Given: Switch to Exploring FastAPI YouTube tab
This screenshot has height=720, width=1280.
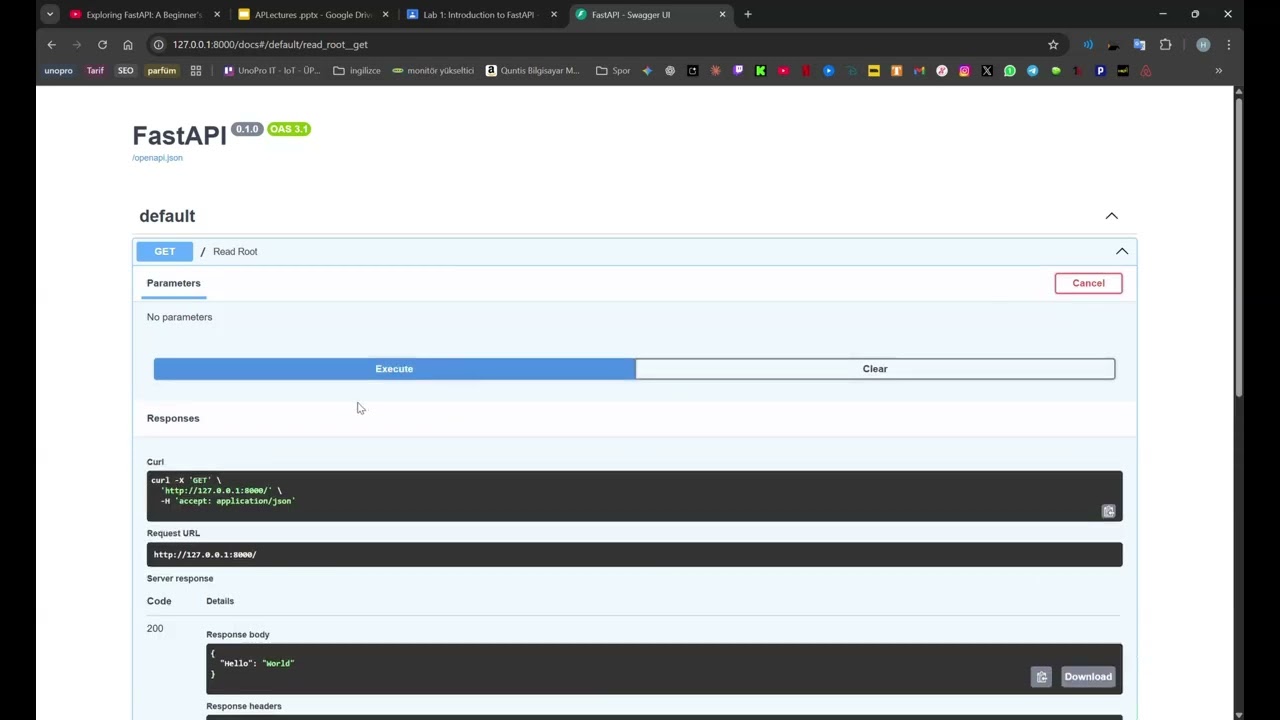Looking at the screenshot, I should click(x=144, y=15).
